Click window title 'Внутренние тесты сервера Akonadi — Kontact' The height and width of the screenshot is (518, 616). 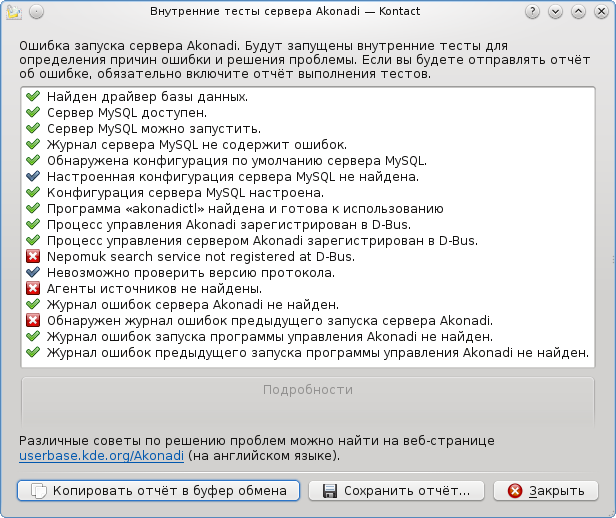285,11
